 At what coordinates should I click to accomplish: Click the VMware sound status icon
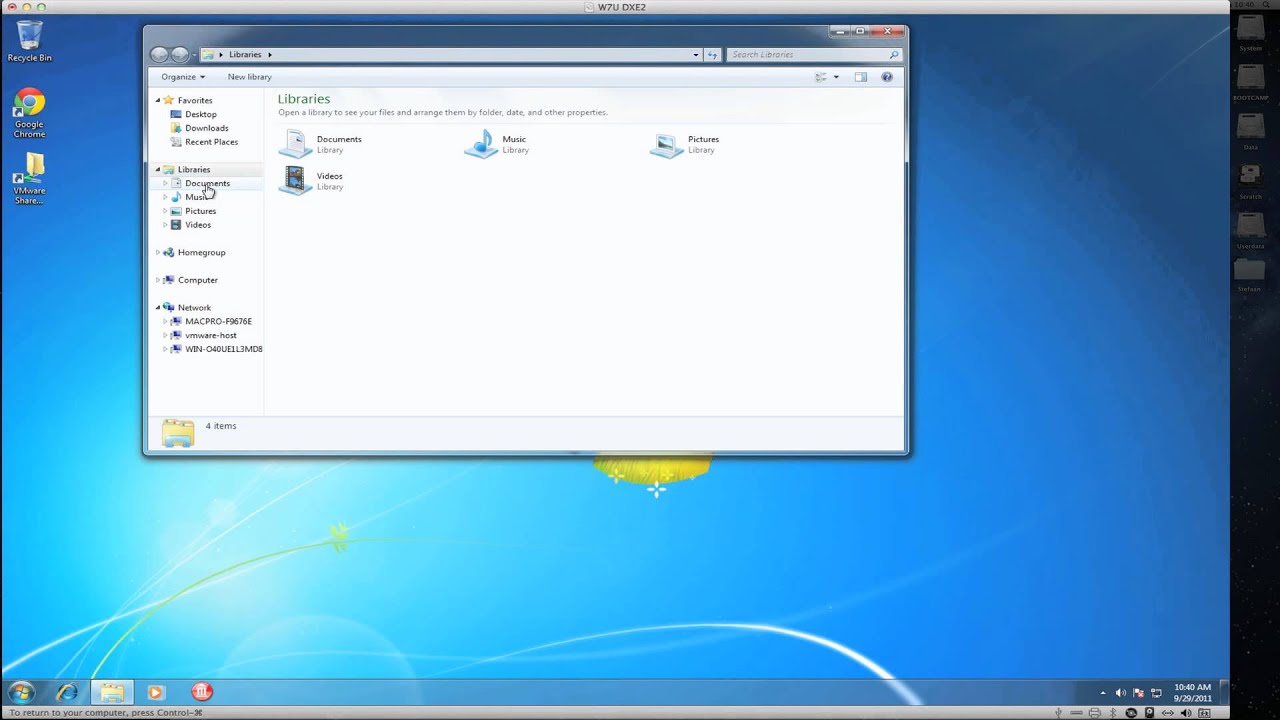click(1186, 713)
